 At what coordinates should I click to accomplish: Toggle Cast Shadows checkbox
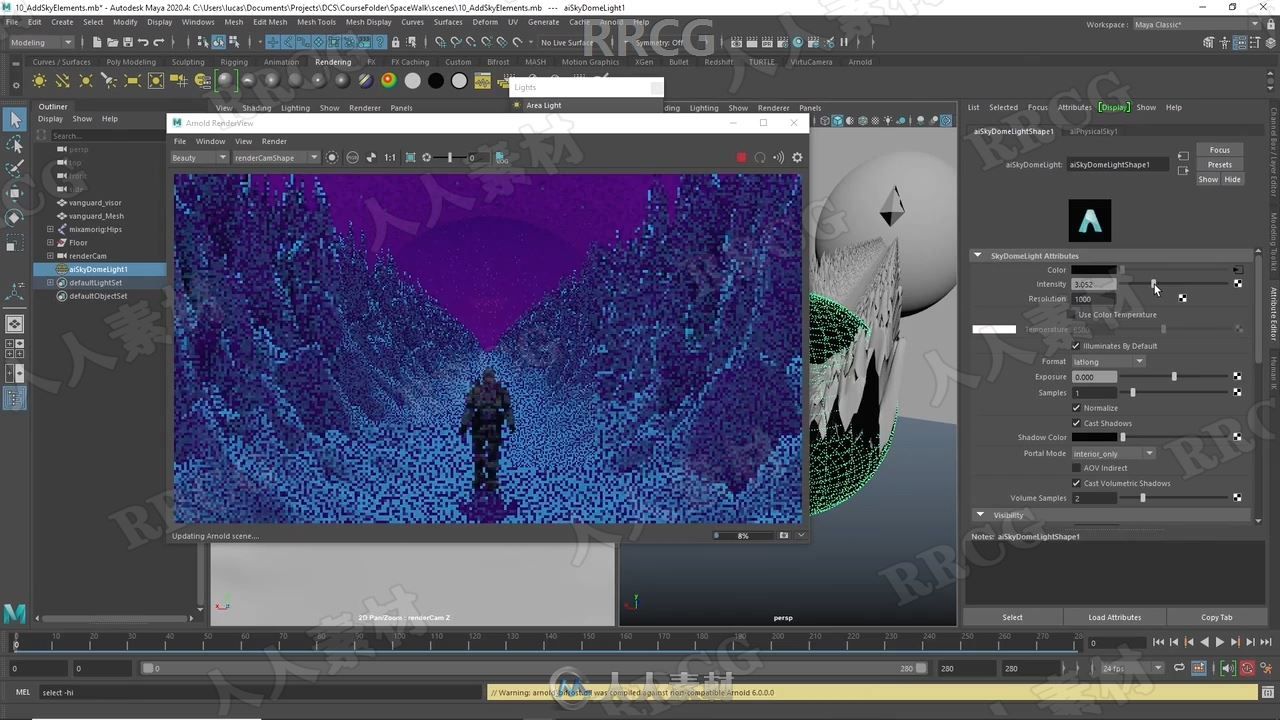click(1076, 423)
